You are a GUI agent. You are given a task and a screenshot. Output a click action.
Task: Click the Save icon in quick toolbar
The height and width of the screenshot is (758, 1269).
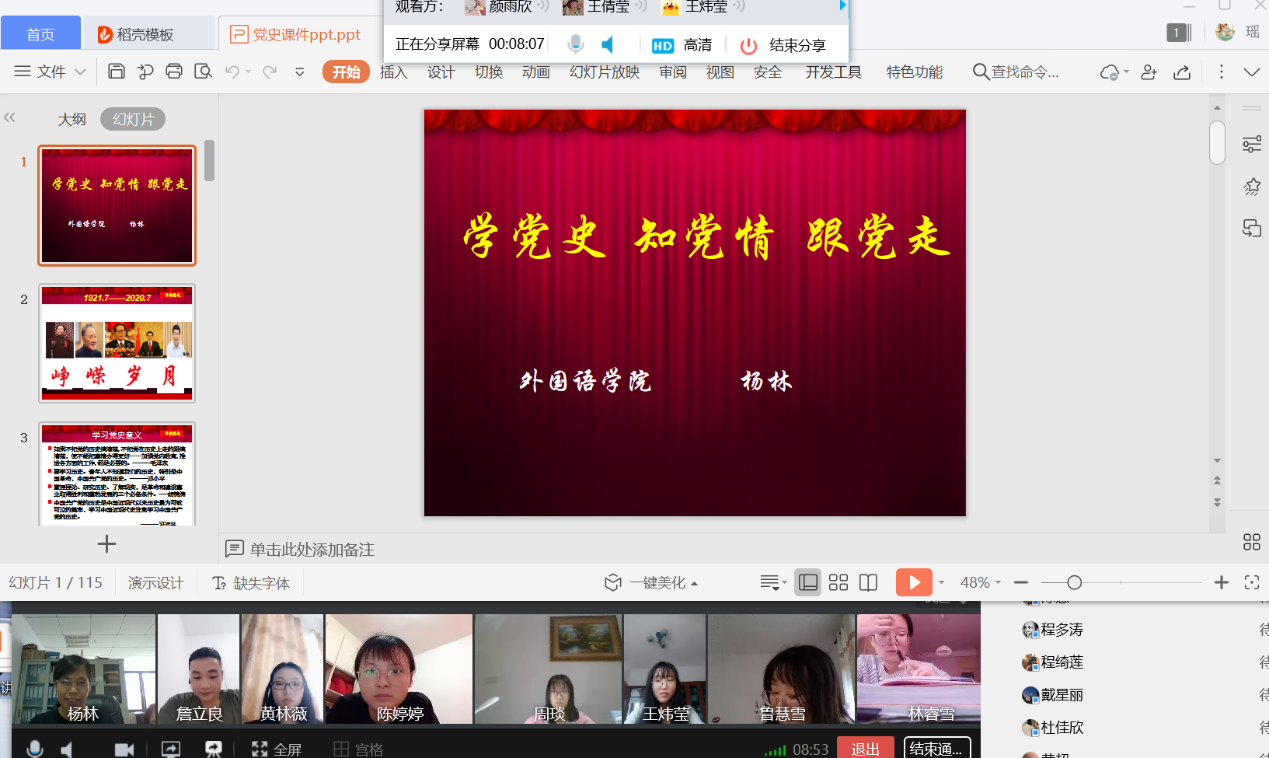click(x=116, y=71)
